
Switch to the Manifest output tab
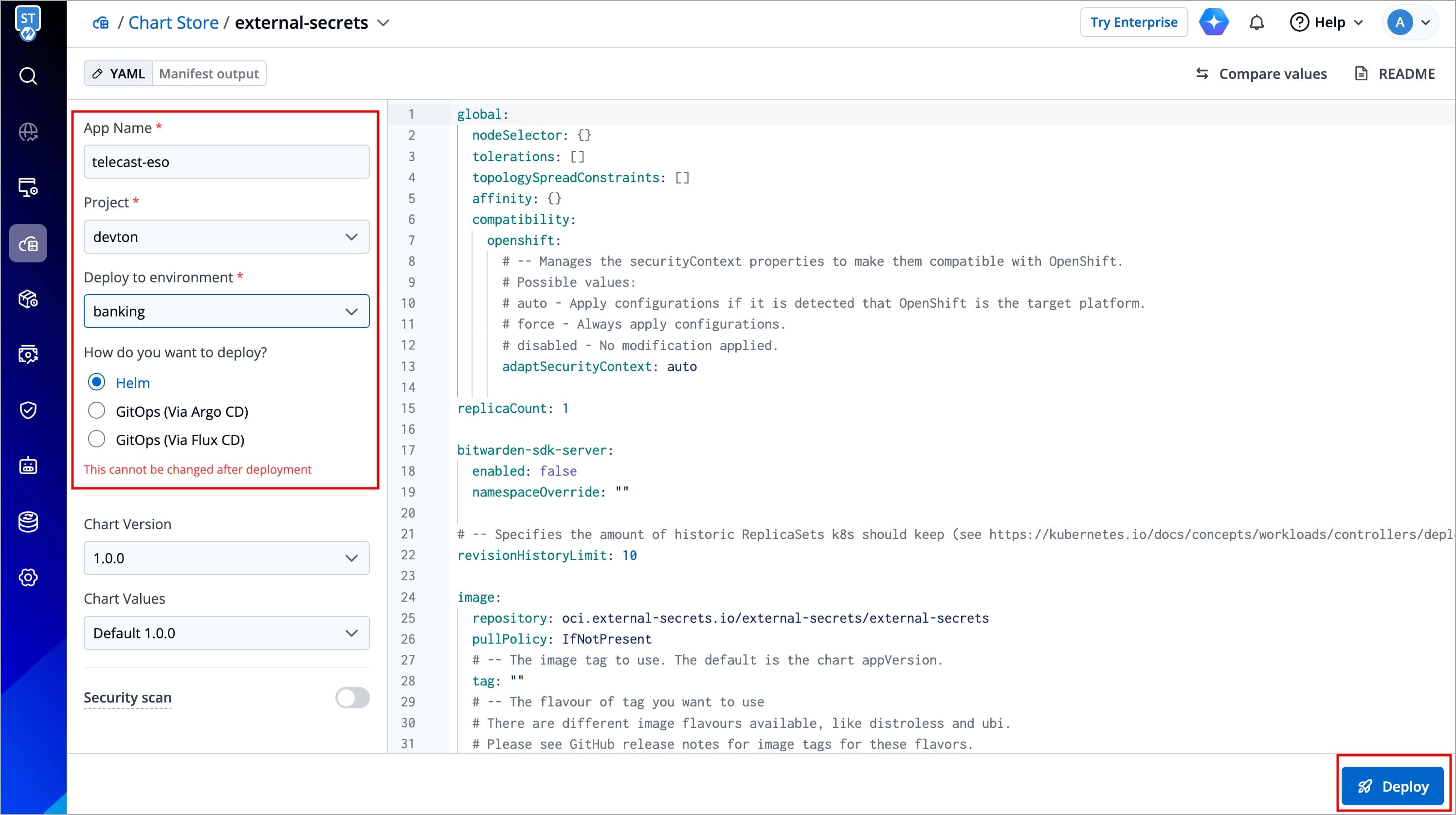pyautogui.click(x=209, y=74)
